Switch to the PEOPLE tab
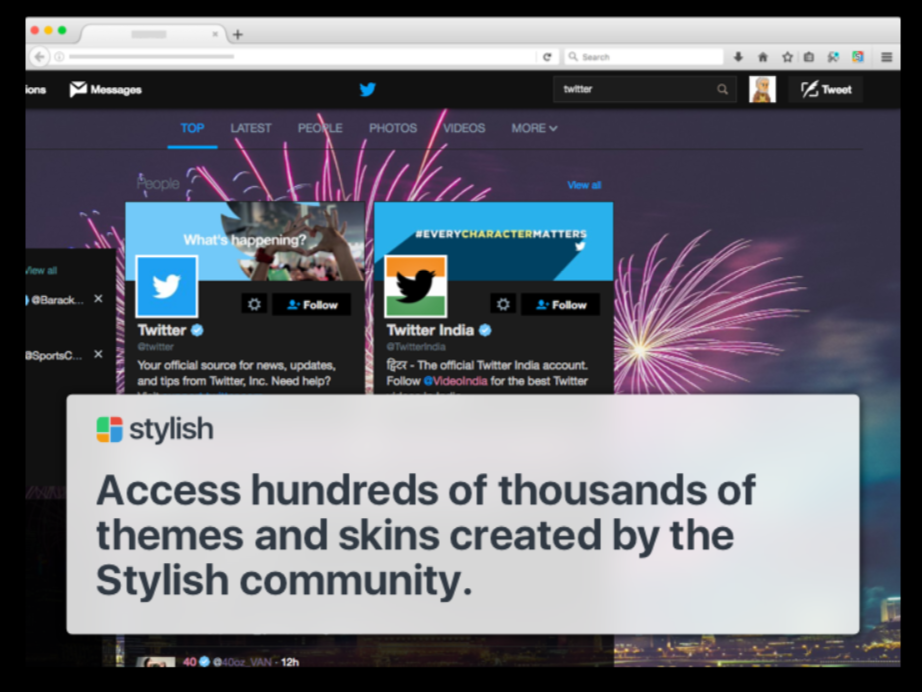922x692 pixels. pos(320,128)
